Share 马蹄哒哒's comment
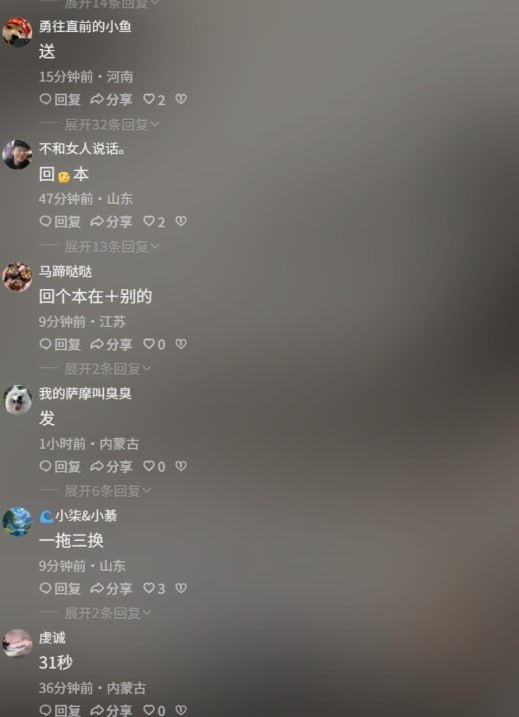This screenshot has width=519, height=717. pyautogui.click(x=111, y=344)
